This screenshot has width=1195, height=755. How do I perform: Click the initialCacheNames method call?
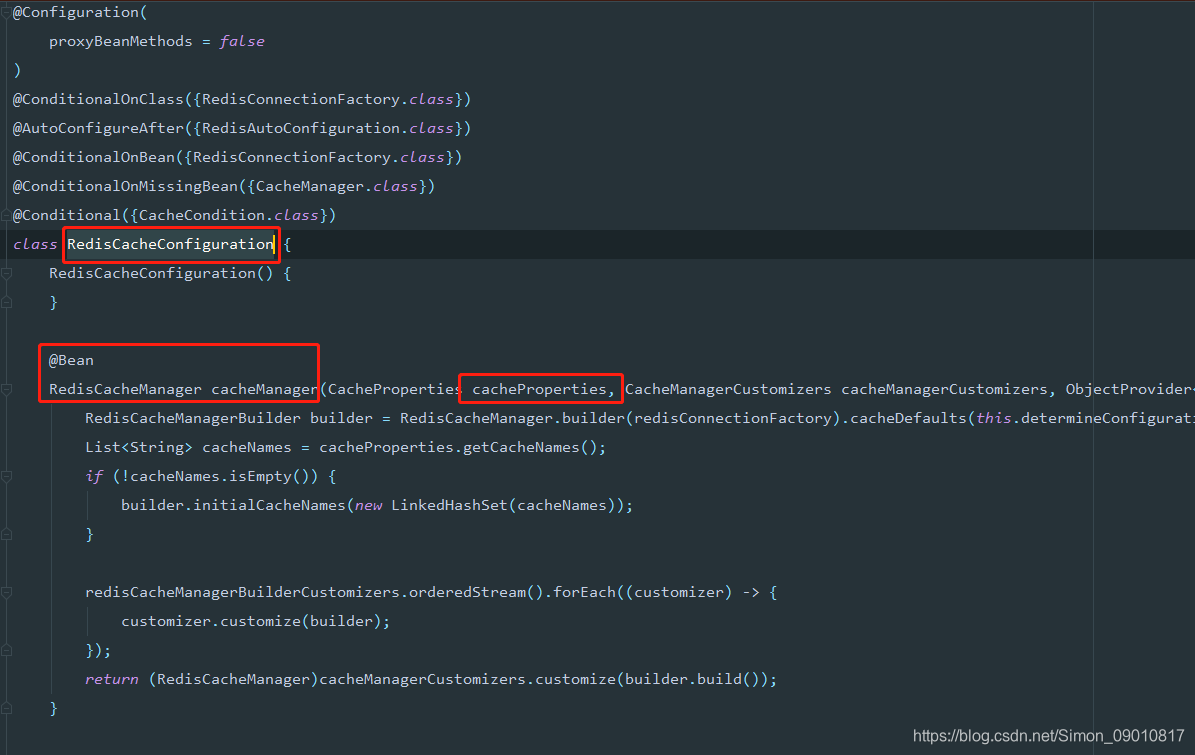[269, 505]
